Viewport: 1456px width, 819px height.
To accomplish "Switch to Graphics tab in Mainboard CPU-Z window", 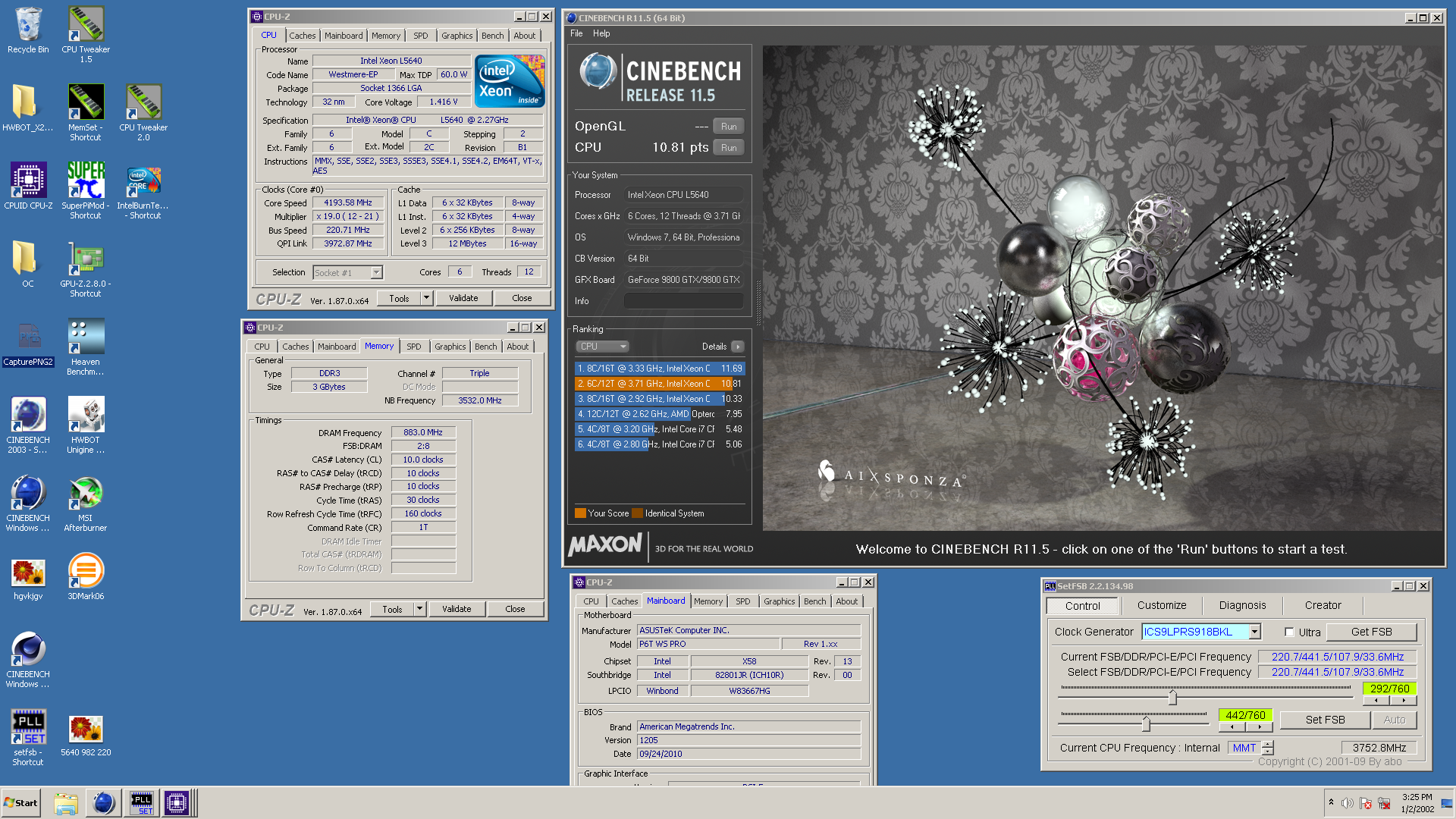I will pyautogui.click(x=779, y=601).
